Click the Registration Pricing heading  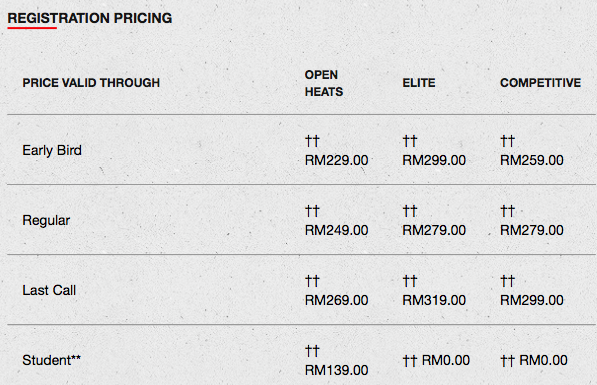(90, 18)
